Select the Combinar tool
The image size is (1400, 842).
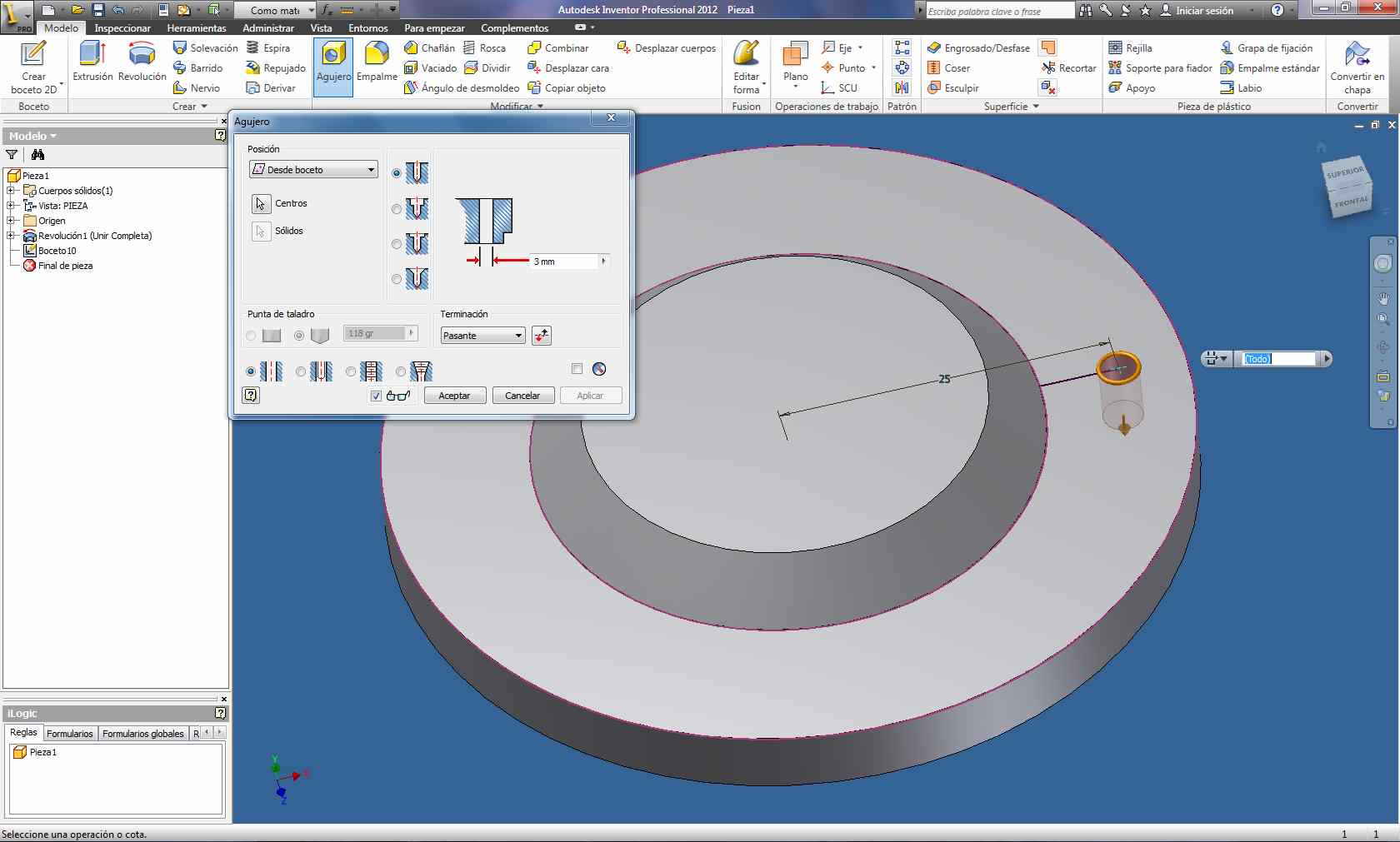pyautogui.click(x=557, y=48)
